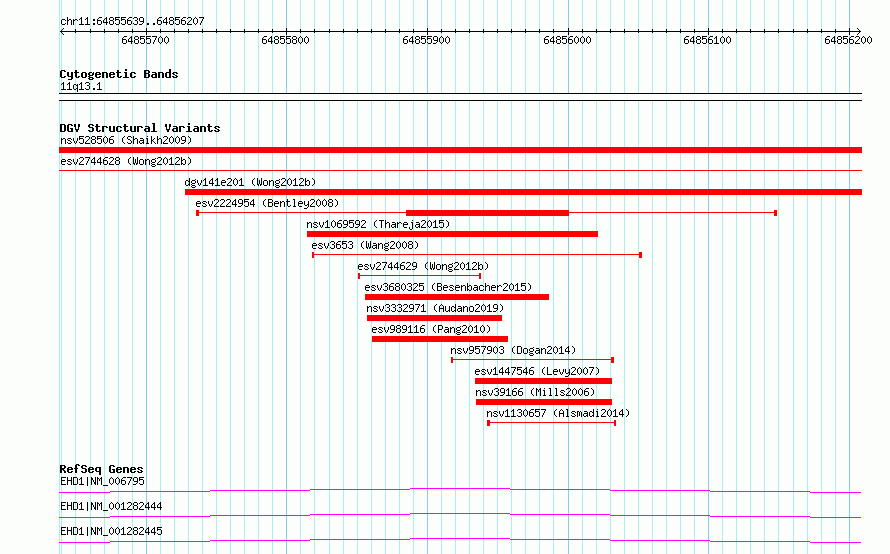Click the 64855800 ruler coordinate
This screenshot has width=890, height=554.
point(286,40)
